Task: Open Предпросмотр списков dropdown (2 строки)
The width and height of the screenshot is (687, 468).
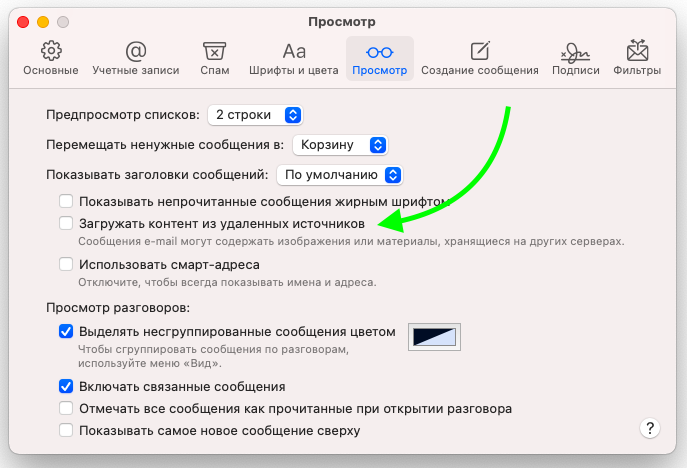Action: [x=255, y=115]
